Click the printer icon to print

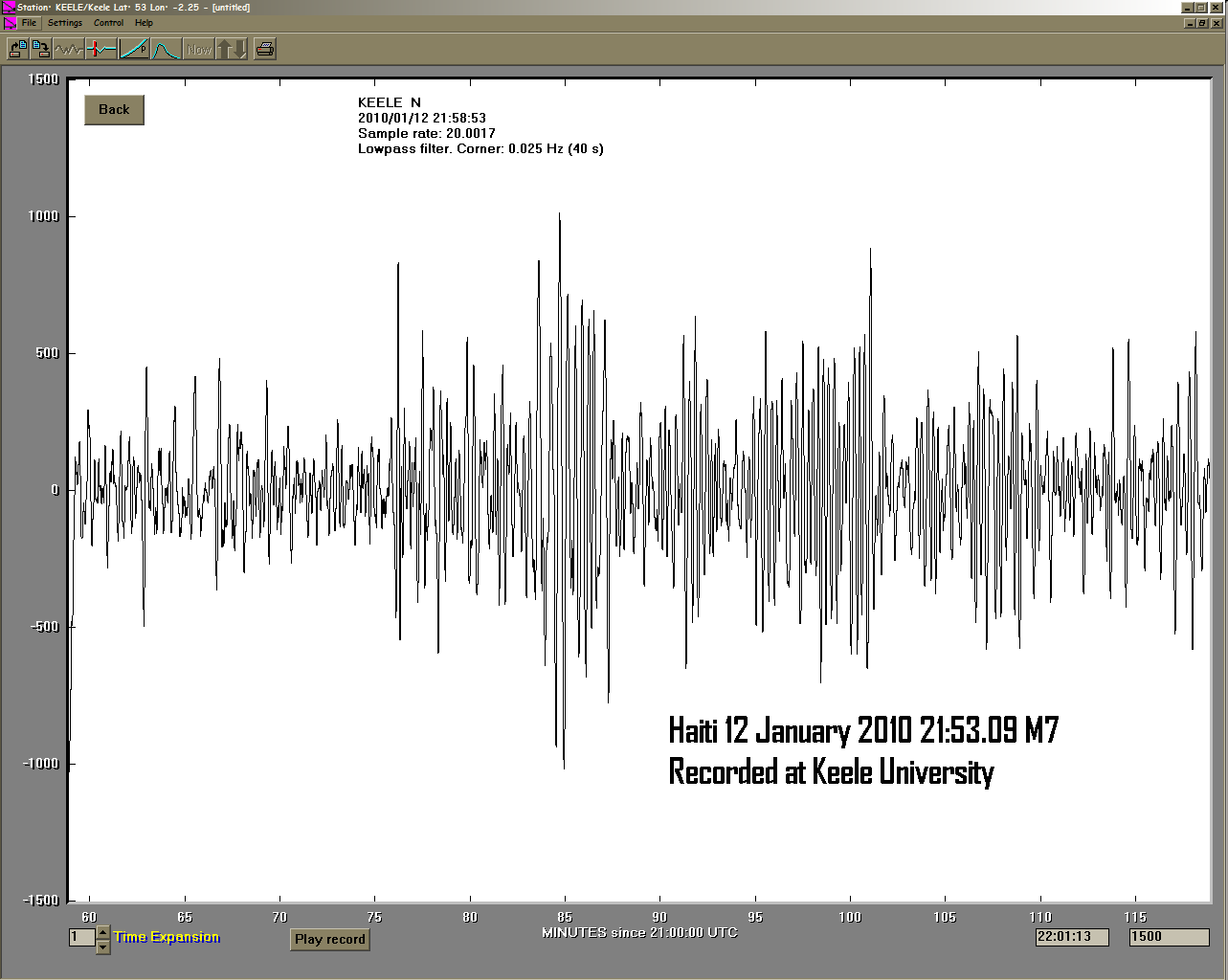[265, 49]
